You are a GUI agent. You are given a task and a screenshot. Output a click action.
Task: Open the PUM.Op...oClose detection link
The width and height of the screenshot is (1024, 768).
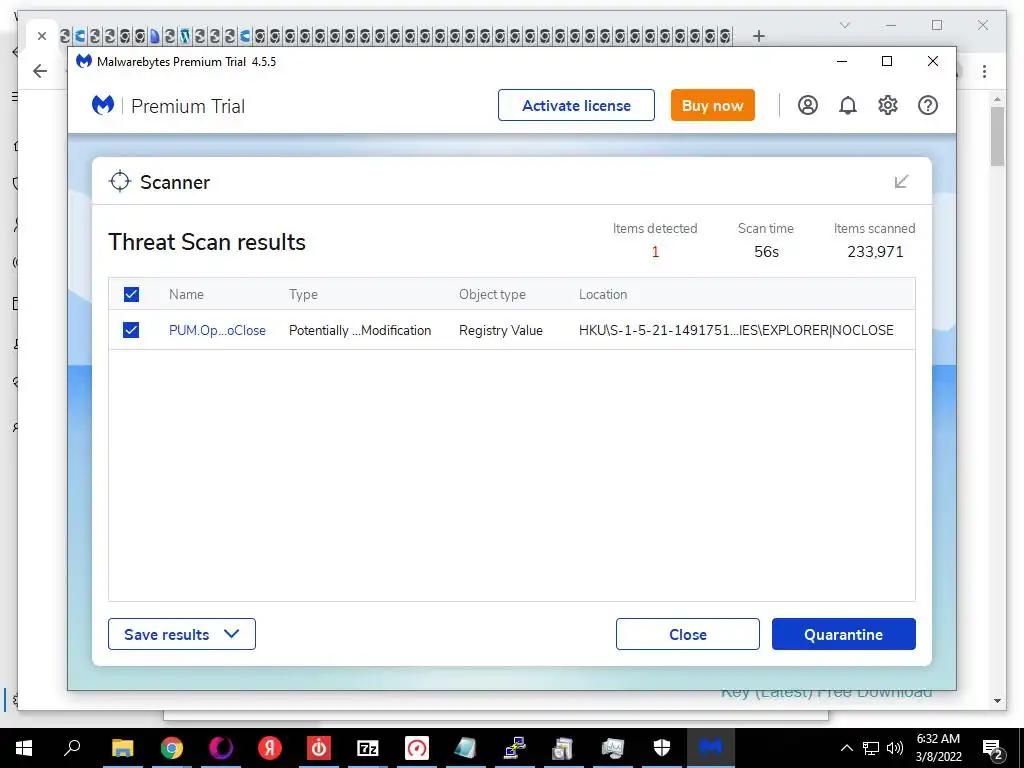pyautogui.click(x=217, y=330)
